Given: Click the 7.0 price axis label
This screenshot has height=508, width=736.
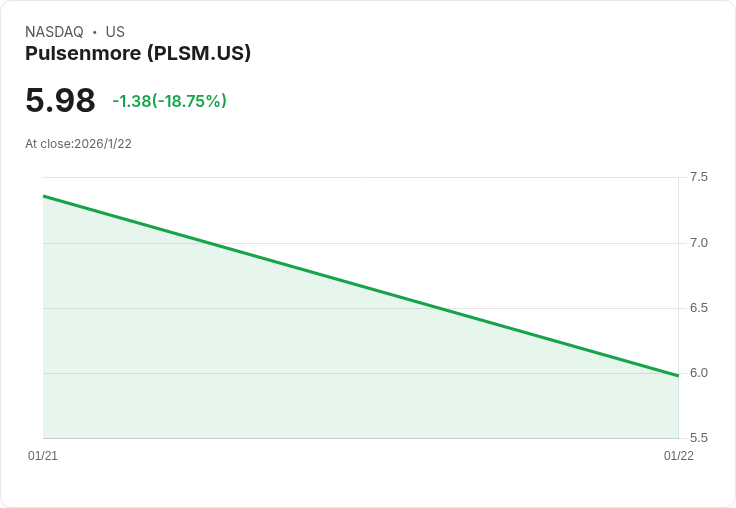Looking at the screenshot, I should [698, 243].
